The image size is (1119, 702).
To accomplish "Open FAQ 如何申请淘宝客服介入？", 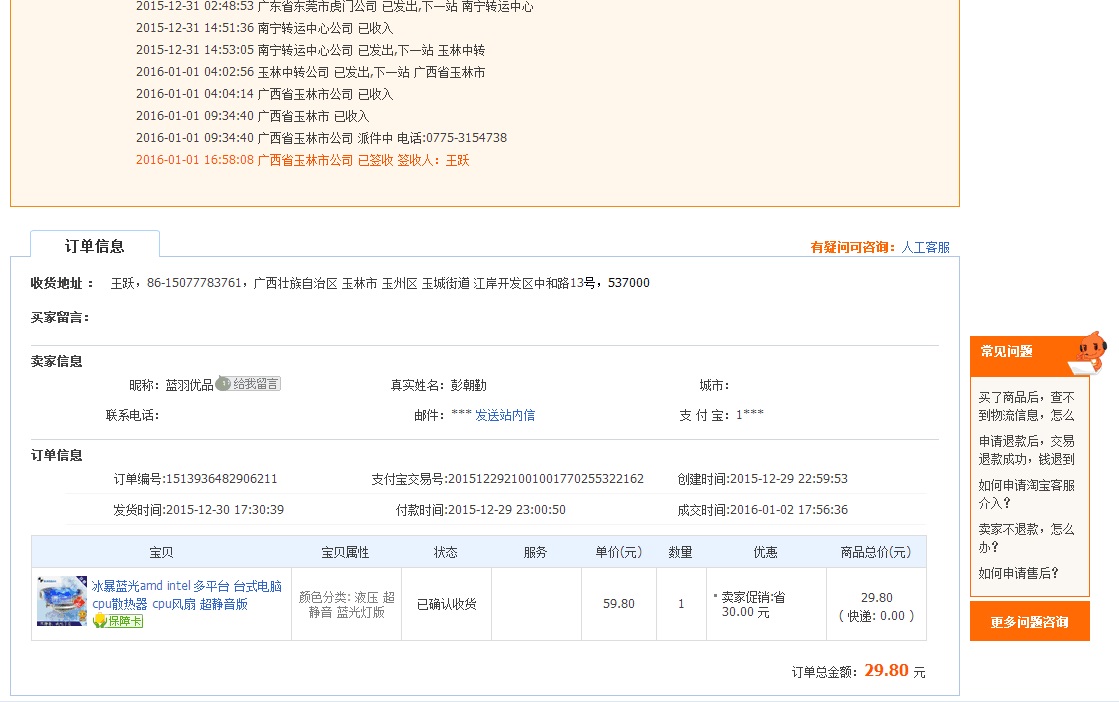I will coord(1026,494).
